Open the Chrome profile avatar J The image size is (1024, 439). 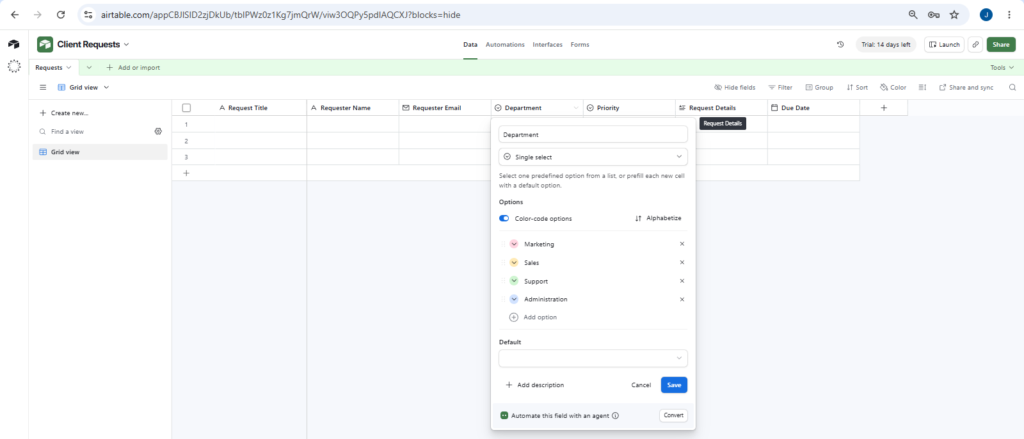tap(986, 14)
